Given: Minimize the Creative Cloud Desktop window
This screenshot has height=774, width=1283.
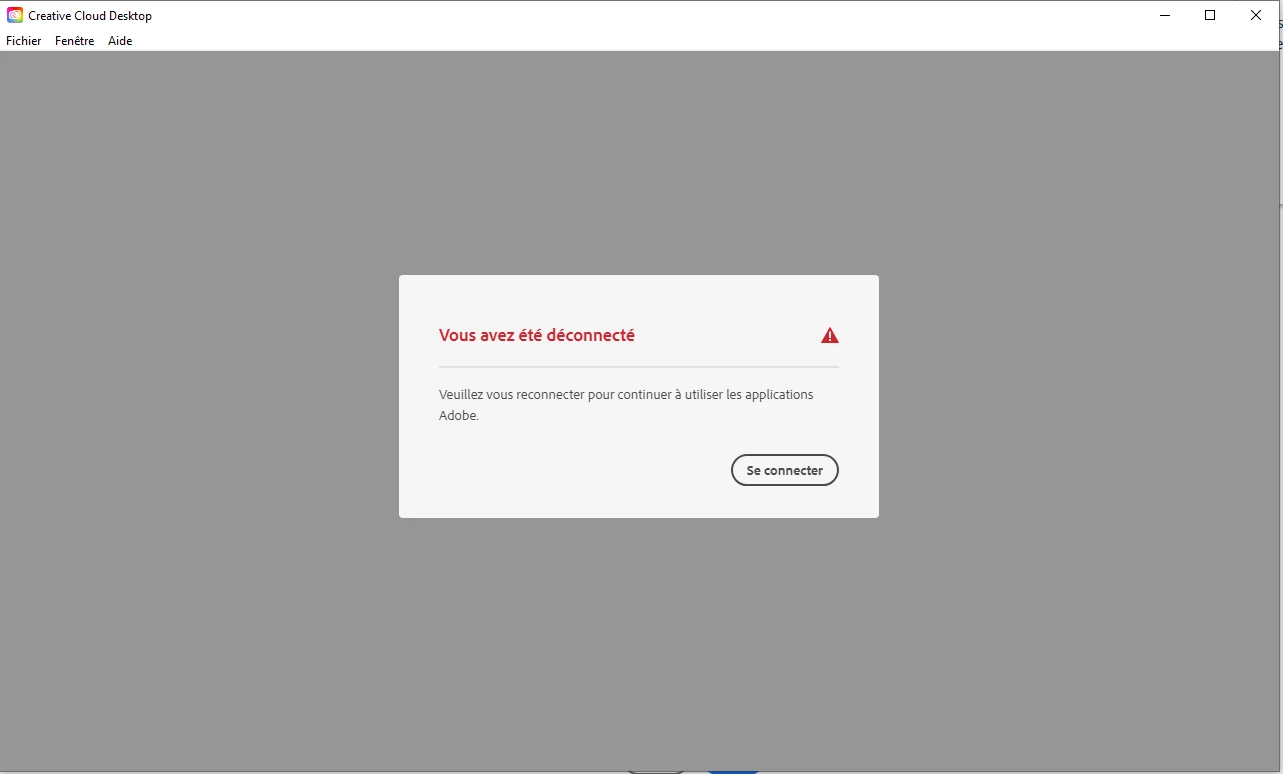Looking at the screenshot, I should (x=1165, y=15).
